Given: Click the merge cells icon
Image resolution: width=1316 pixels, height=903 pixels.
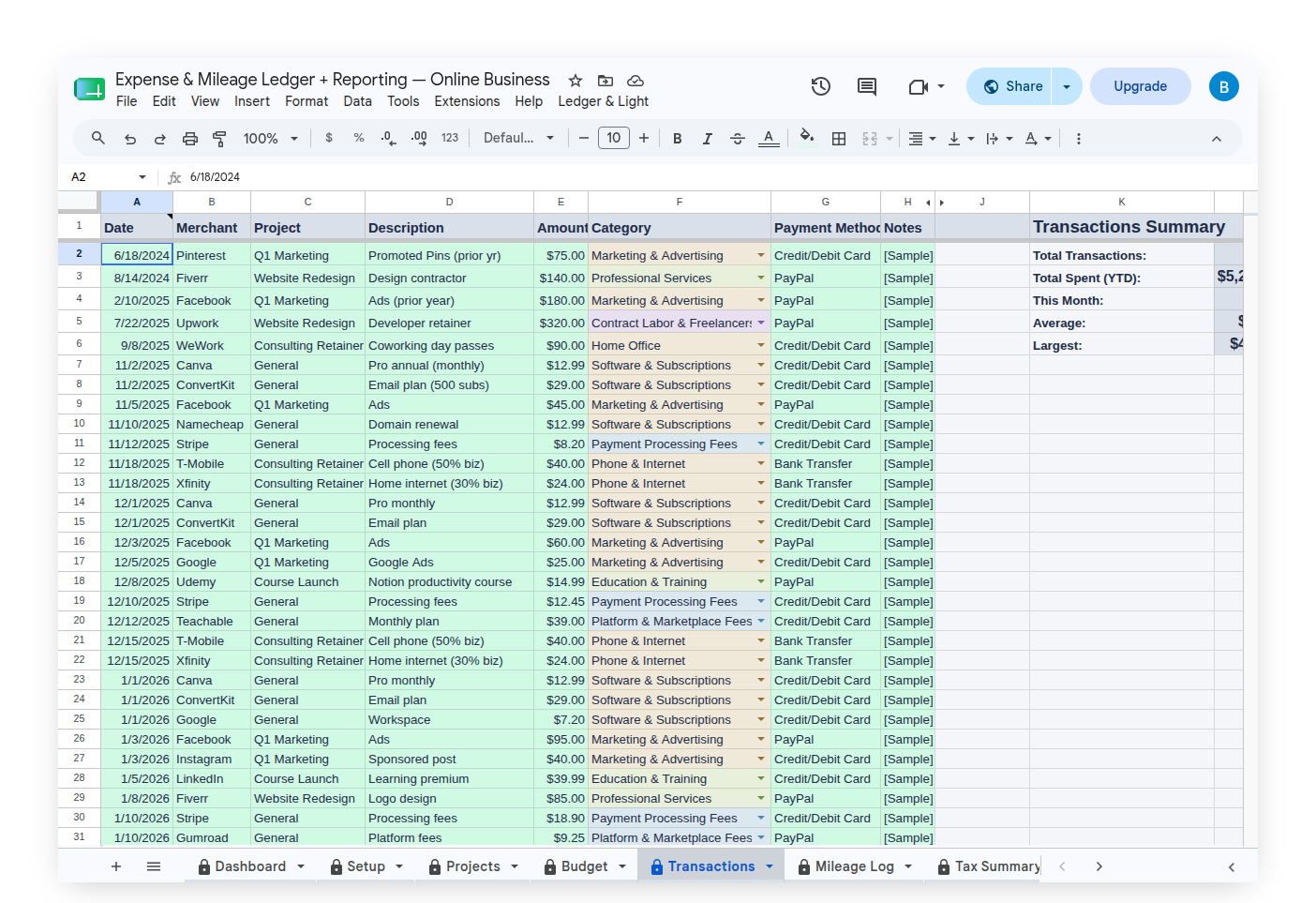Looking at the screenshot, I should pos(870,139).
